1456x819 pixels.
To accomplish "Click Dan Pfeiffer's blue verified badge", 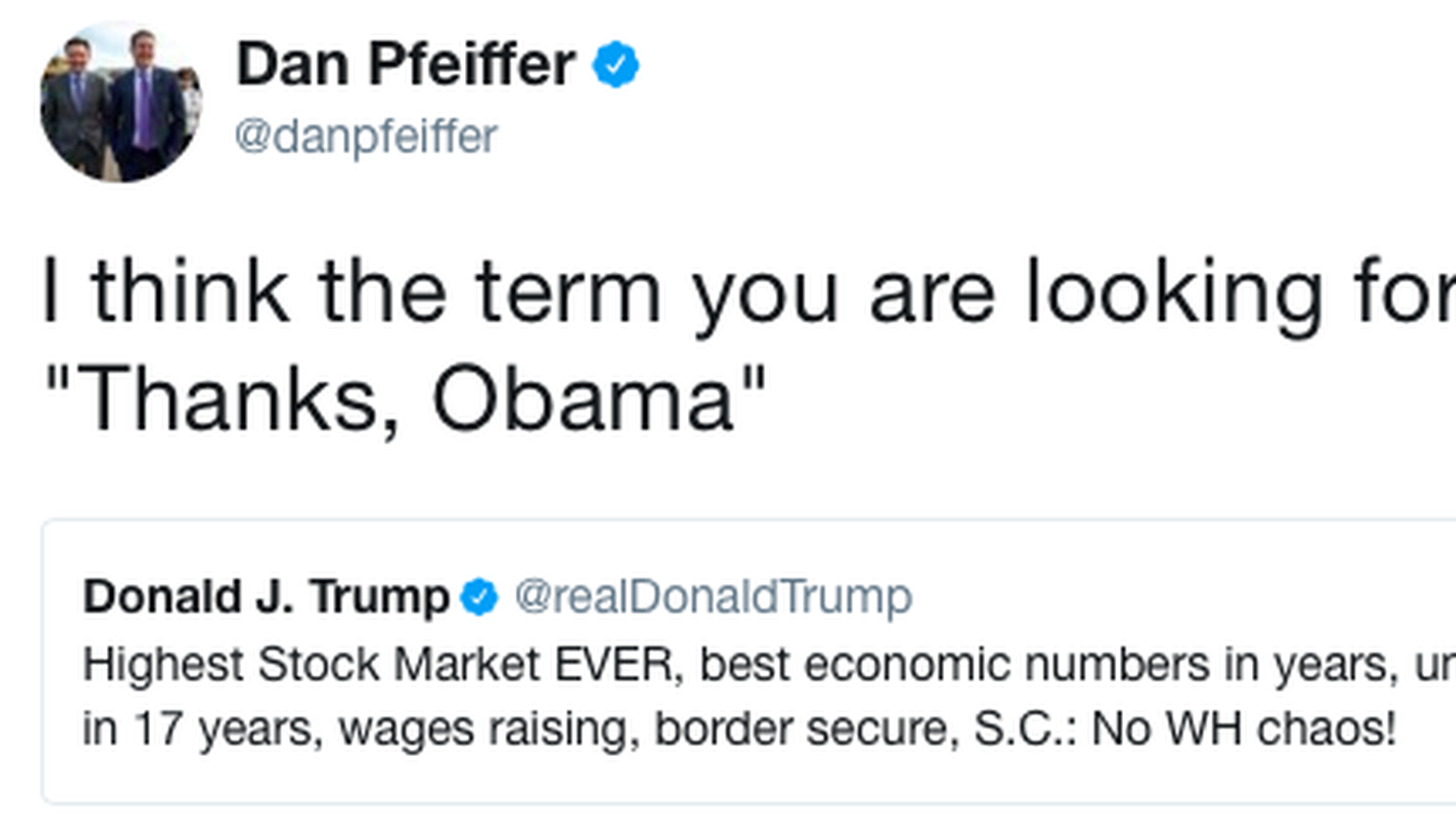I will (615, 64).
